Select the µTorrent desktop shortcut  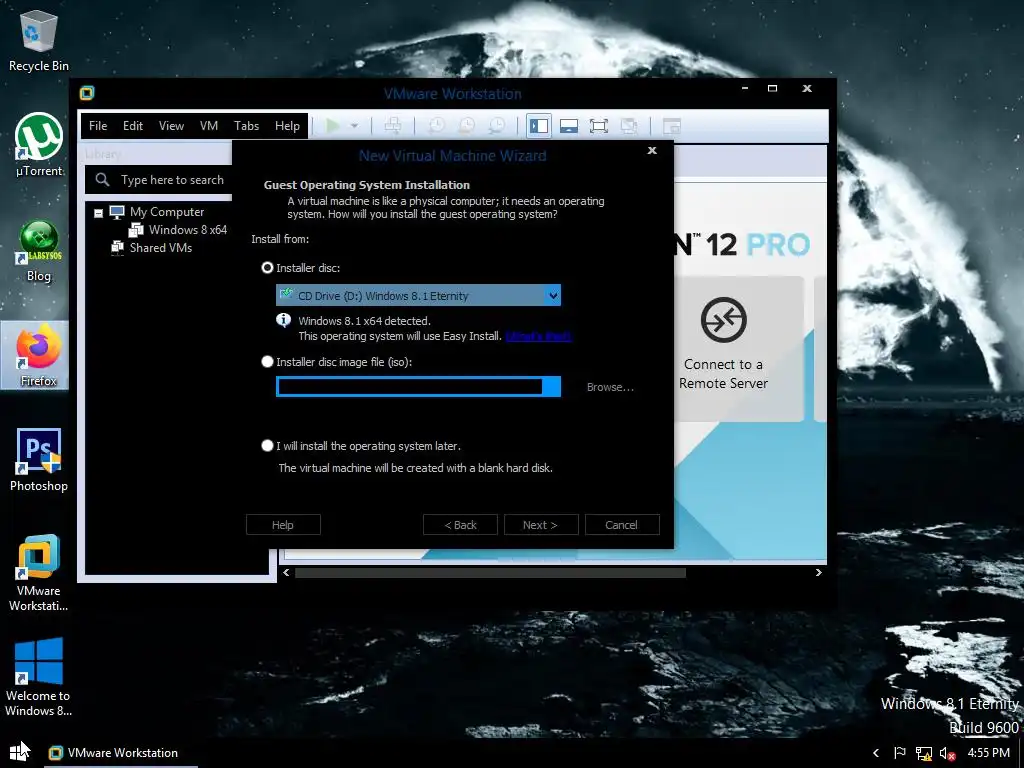click(39, 145)
